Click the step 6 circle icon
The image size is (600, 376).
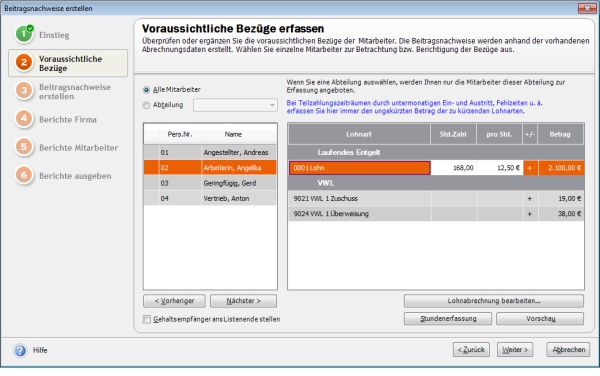pyautogui.click(x=24, y=175)
